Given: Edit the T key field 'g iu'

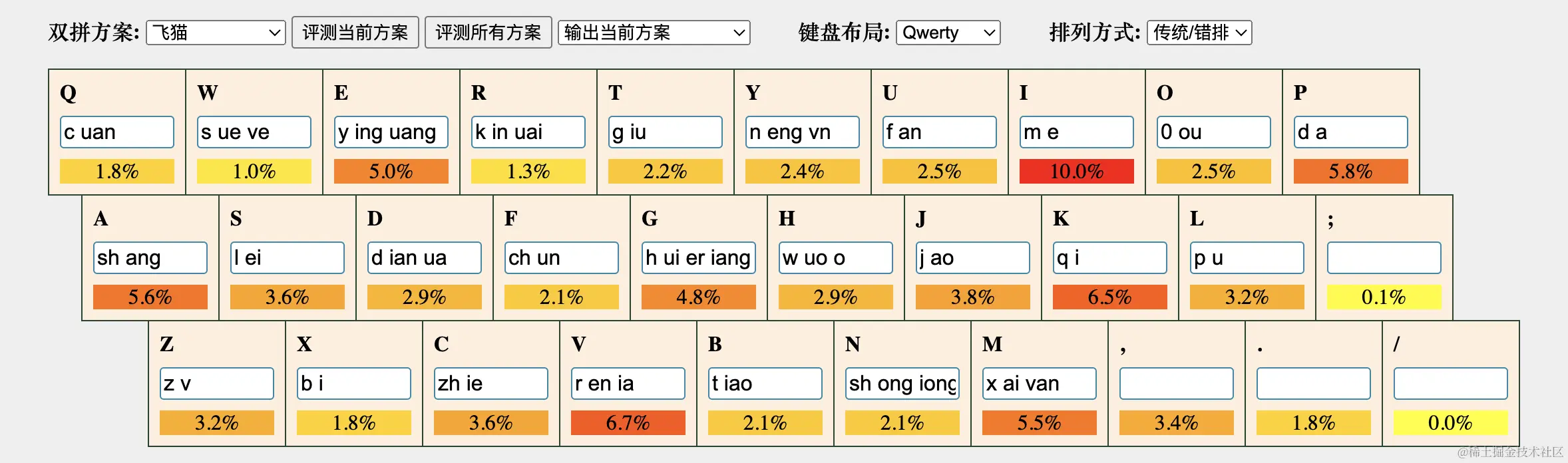Looking at the screenshot, I should [666, 132].
